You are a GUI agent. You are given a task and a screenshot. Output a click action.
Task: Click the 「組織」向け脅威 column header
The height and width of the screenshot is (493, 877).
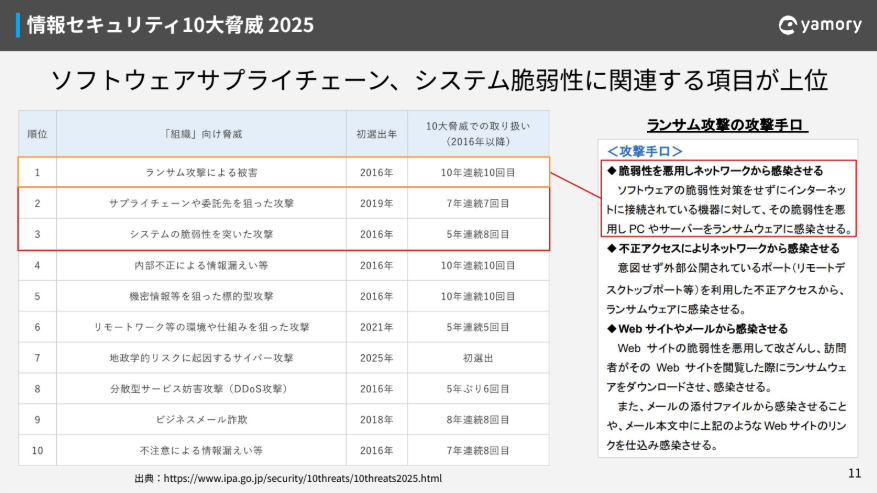click(x=201, y=133)
